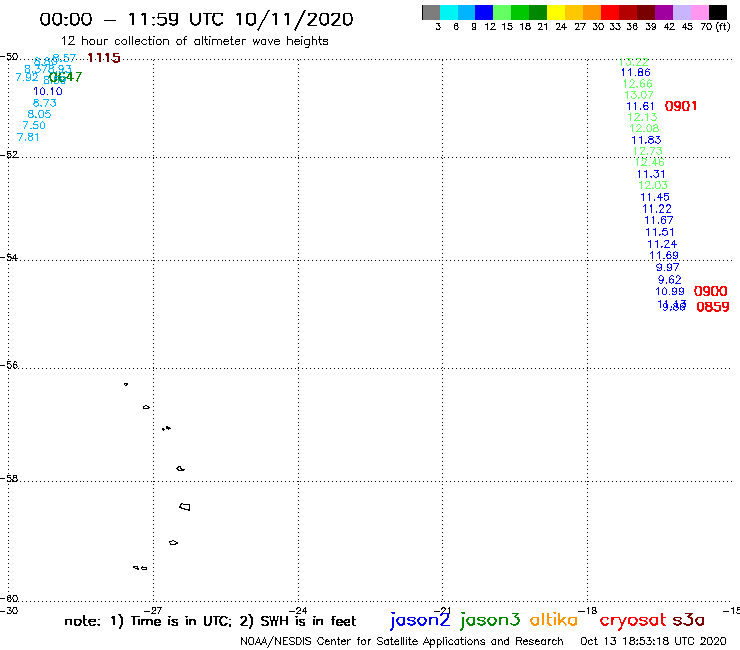
Task: Click the 0859 pass time label
Action: tap(713, 307)
